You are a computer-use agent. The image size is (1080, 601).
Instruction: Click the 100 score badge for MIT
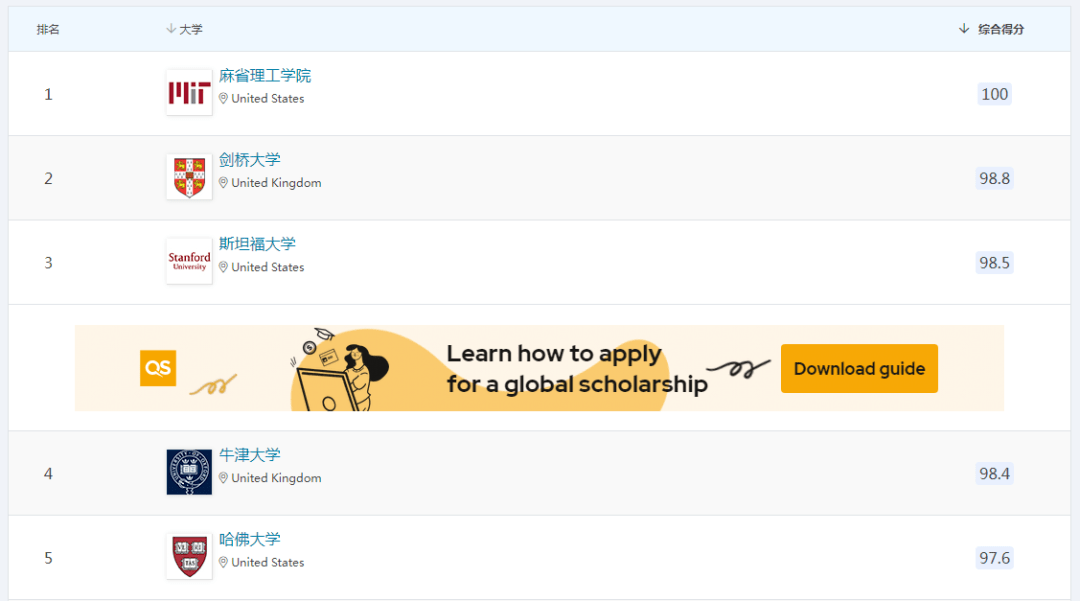[x=994, y=94]
